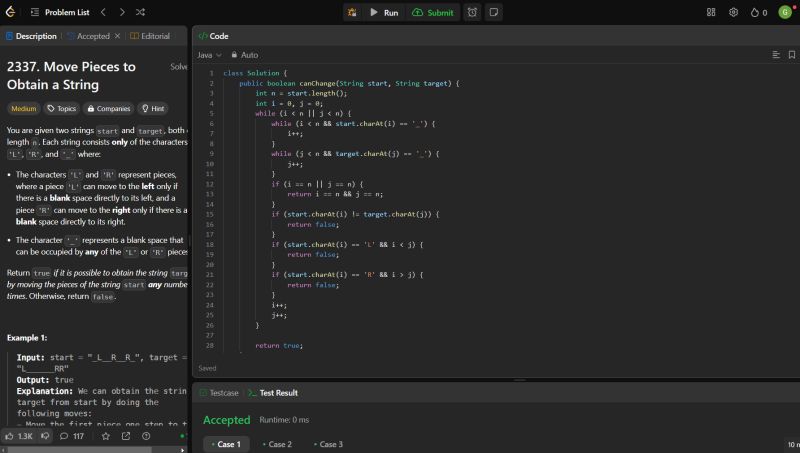This screenshot has width=800, height=453.
Task: Click line 2 canChange method signature
Action: [x=349, y=83]
